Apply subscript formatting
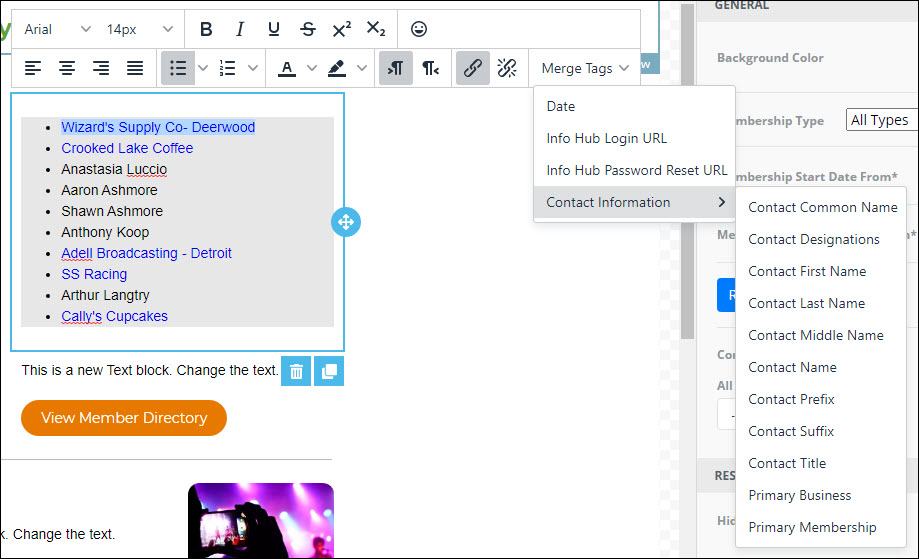Viewport: 919px width, 559px height. click(x=376, y=29)
